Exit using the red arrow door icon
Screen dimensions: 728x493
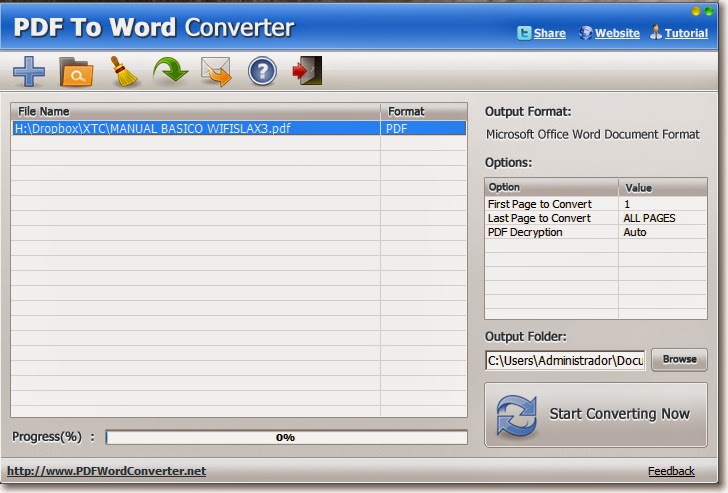(x=307, y=71)
